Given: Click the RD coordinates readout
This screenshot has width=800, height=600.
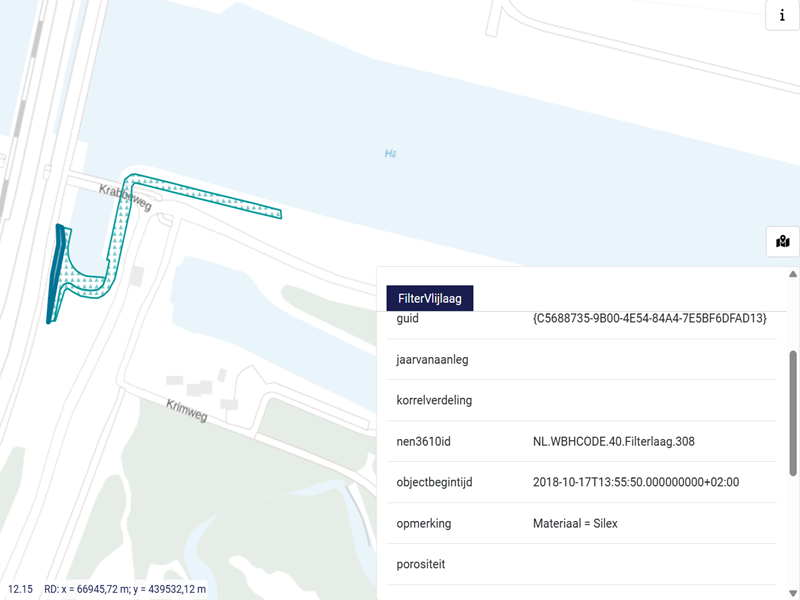Looking at the screenshot, I should pyautogui.click(x=125, y=589).
